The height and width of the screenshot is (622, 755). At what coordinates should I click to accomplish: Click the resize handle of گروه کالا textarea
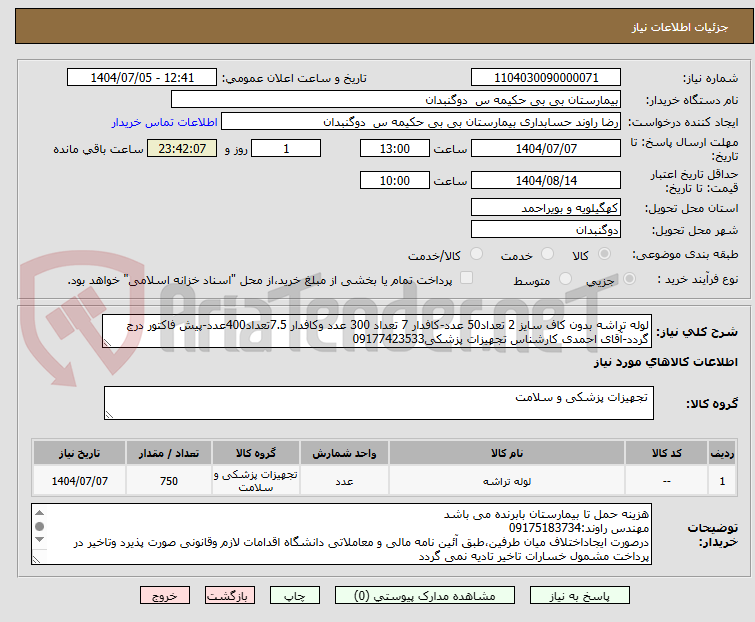109,415
